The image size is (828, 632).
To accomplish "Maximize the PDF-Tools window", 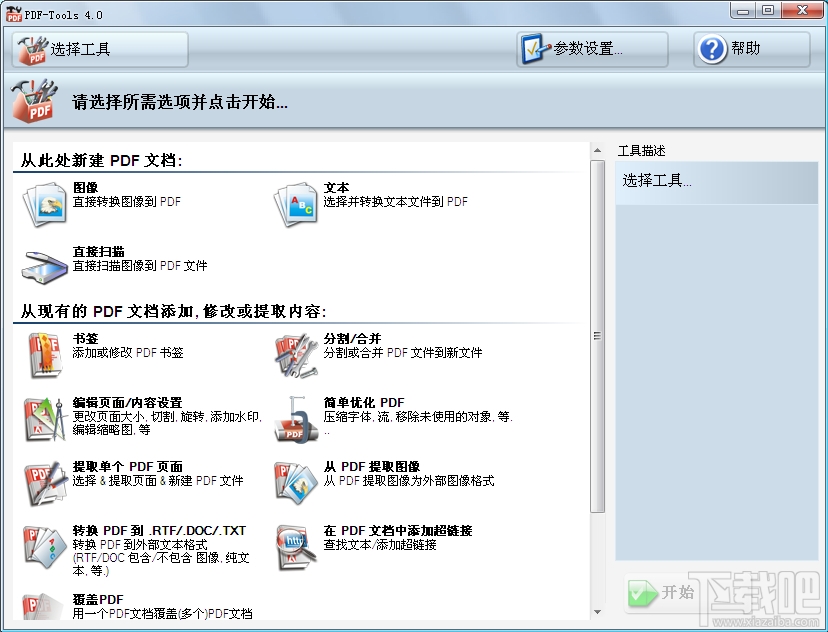I will tap(768, 11).
